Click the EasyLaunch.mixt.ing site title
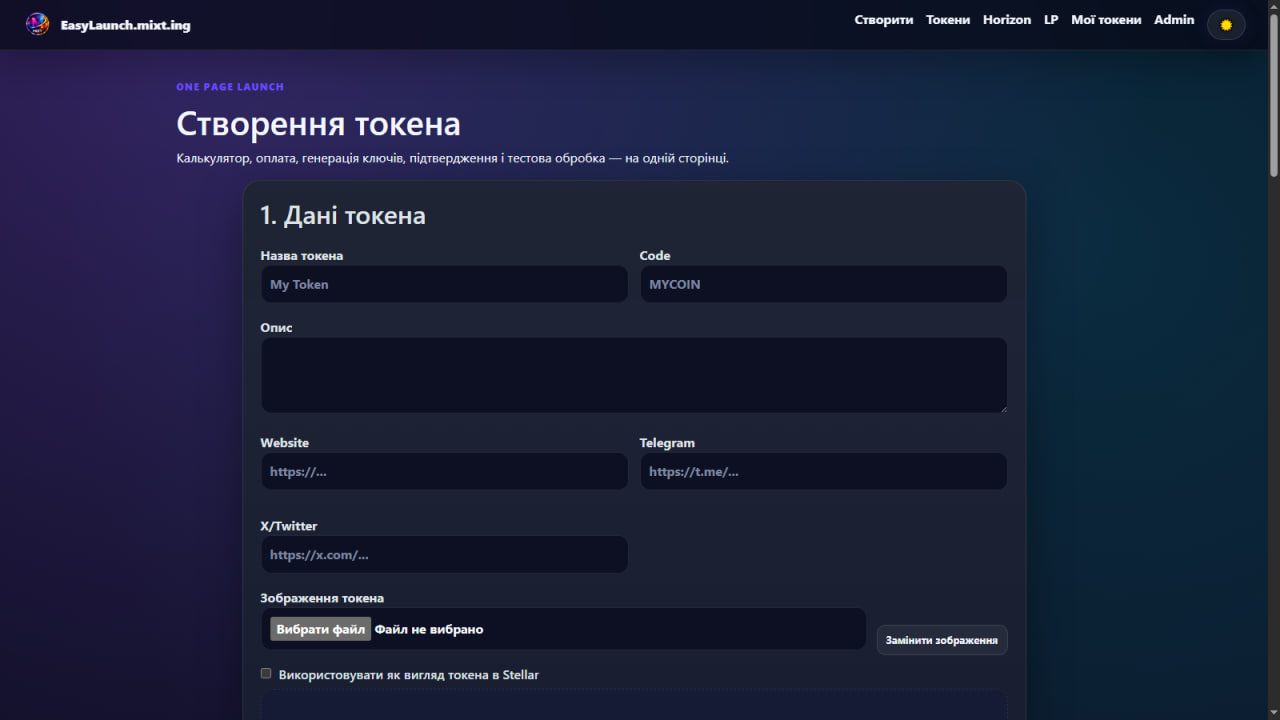Screen dimensions: 1280x720 click(125, 25)
